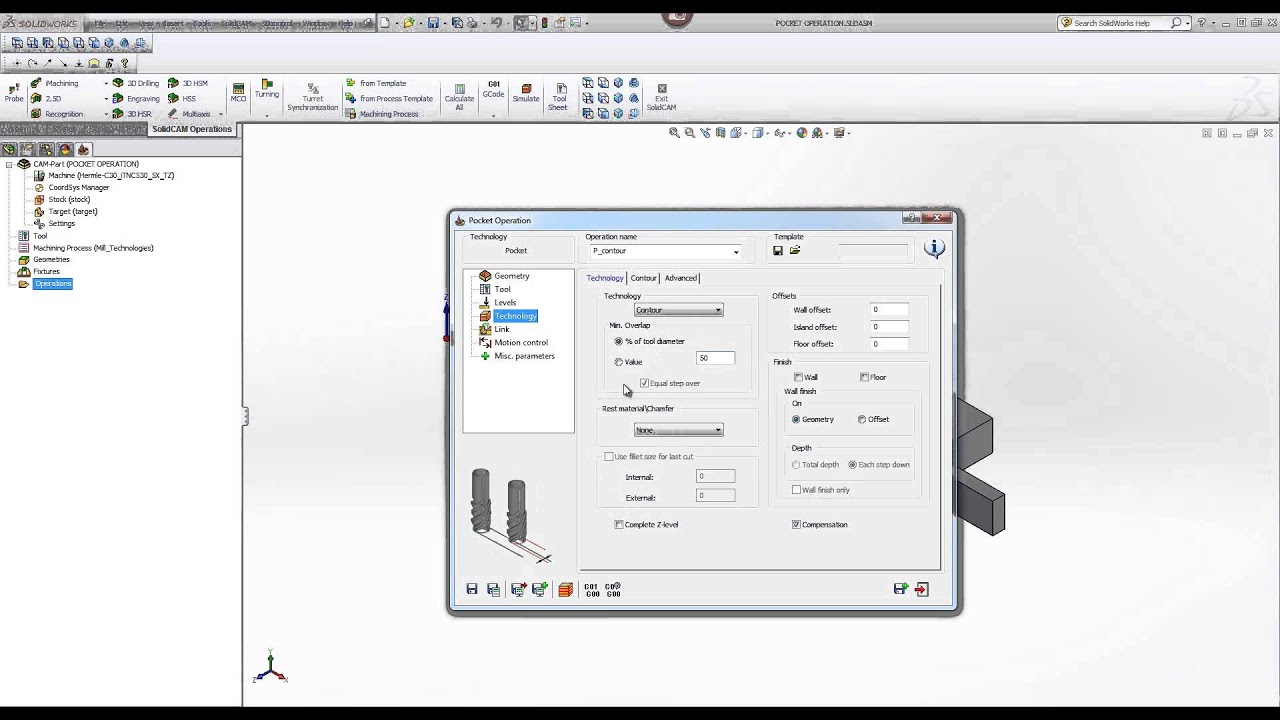Click the Wall offset input field

(x=889, y=310)
